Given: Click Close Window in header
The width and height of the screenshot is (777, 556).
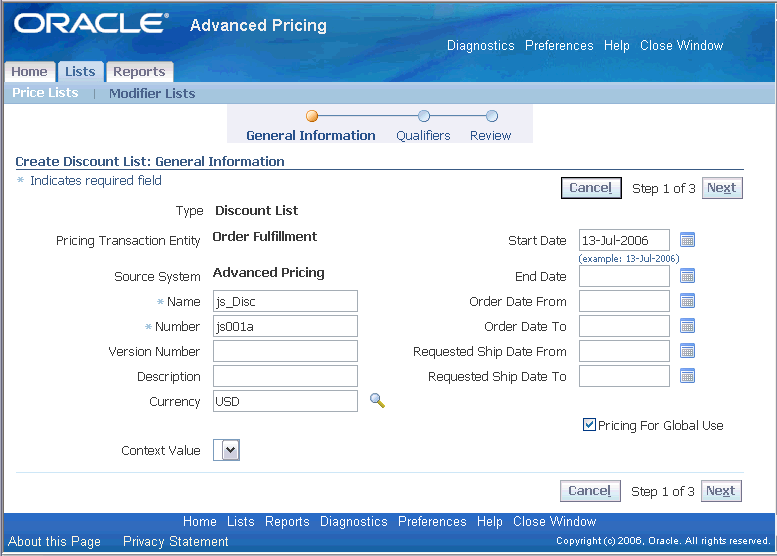Looking at the screenshot, I should 681,46.
